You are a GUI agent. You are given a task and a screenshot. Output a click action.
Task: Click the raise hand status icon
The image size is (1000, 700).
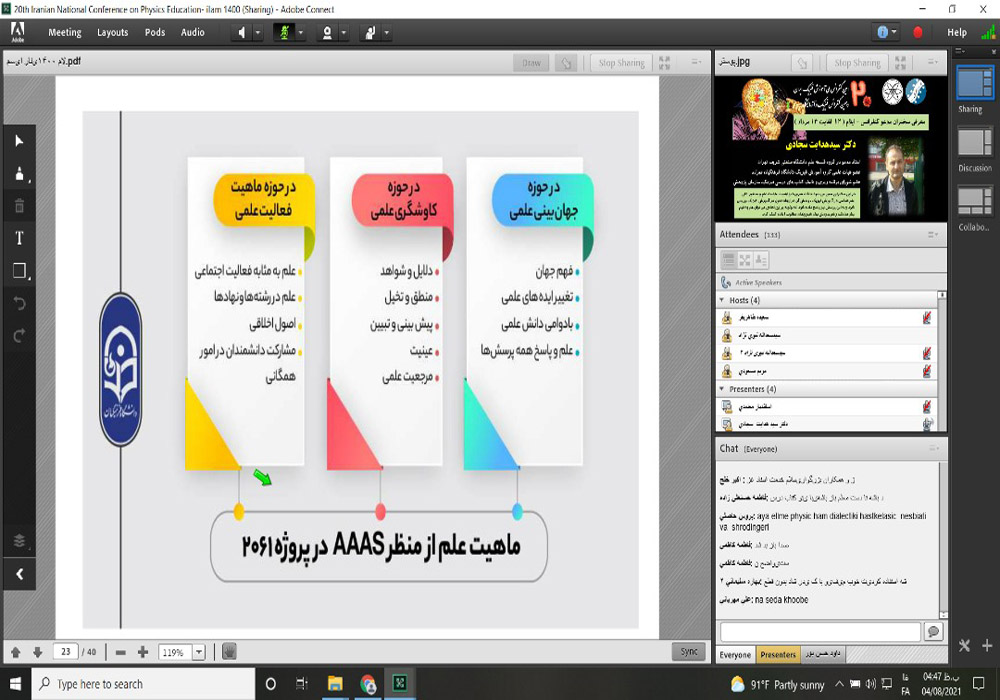click(369, 32)
